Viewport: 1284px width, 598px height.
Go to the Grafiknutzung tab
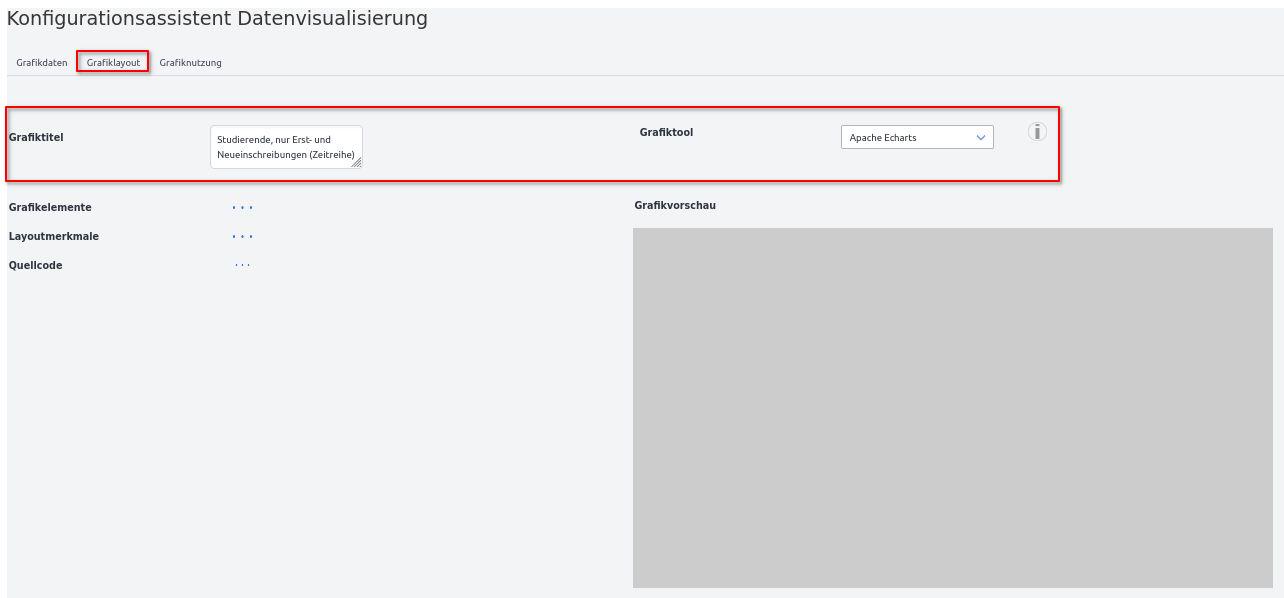(190, 63)
